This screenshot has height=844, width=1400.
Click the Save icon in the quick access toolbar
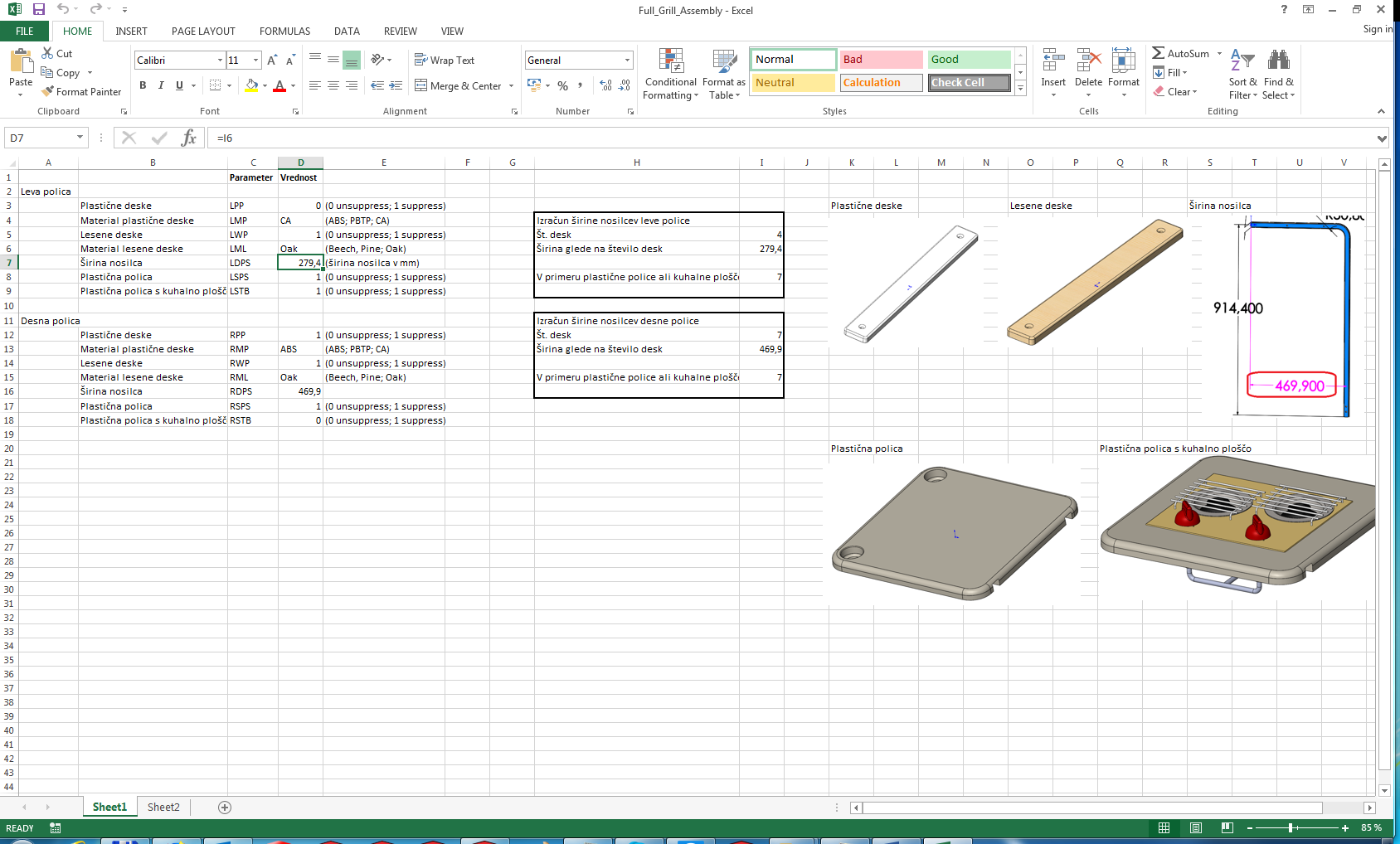(39, 10)
